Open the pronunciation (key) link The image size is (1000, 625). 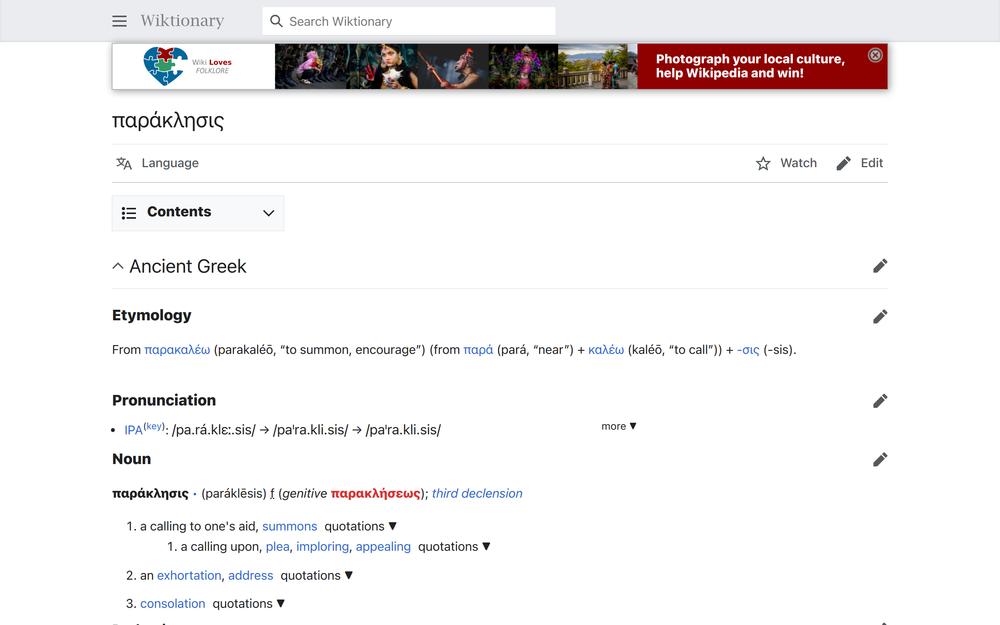pos(154,427)
